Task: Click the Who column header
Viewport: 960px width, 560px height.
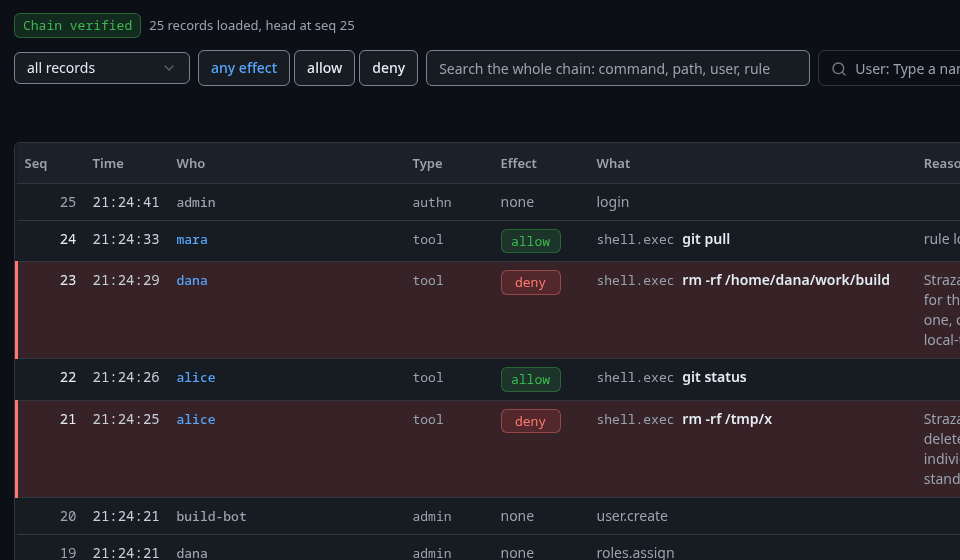Action: (x=190, y=163)
